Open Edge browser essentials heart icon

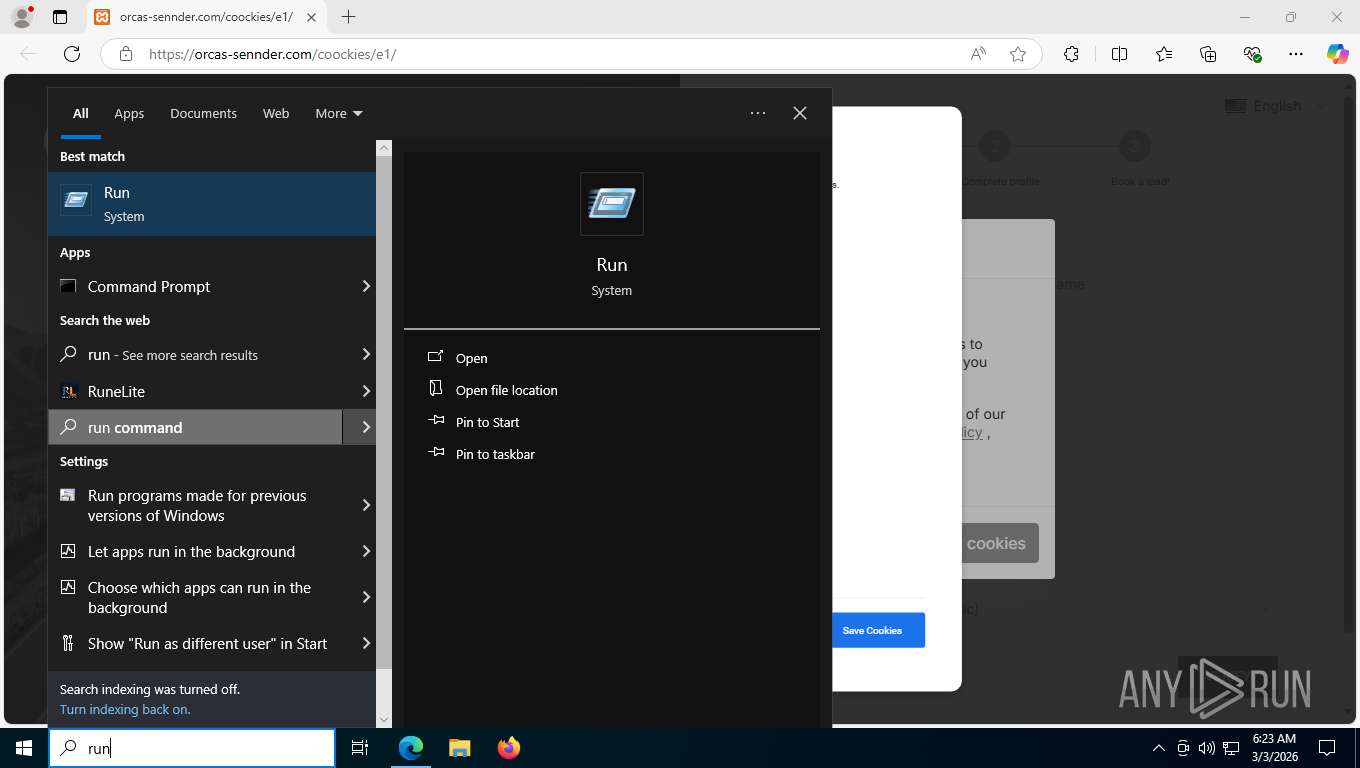1252,54
